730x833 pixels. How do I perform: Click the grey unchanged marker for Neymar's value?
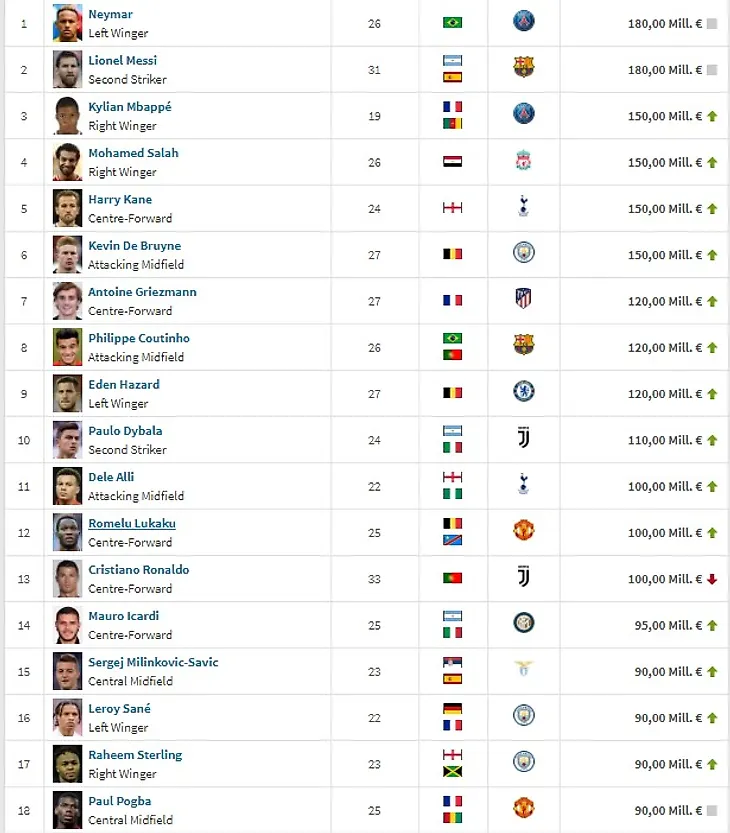(712, 23)
